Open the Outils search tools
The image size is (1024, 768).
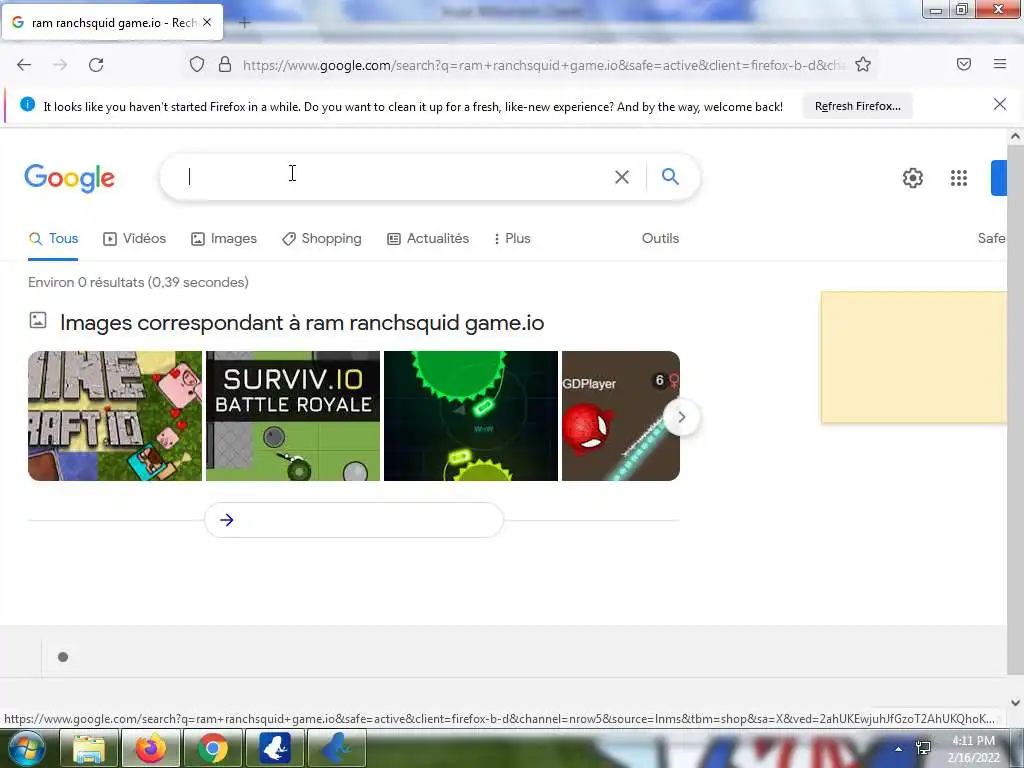click(660, 238)
